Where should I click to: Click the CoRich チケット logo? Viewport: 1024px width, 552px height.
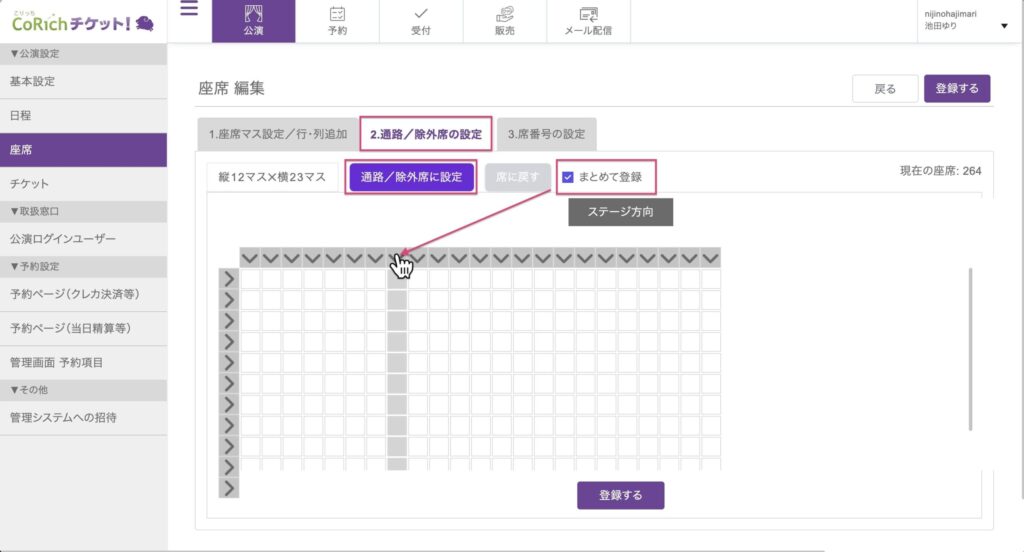(x=82, y=22)
